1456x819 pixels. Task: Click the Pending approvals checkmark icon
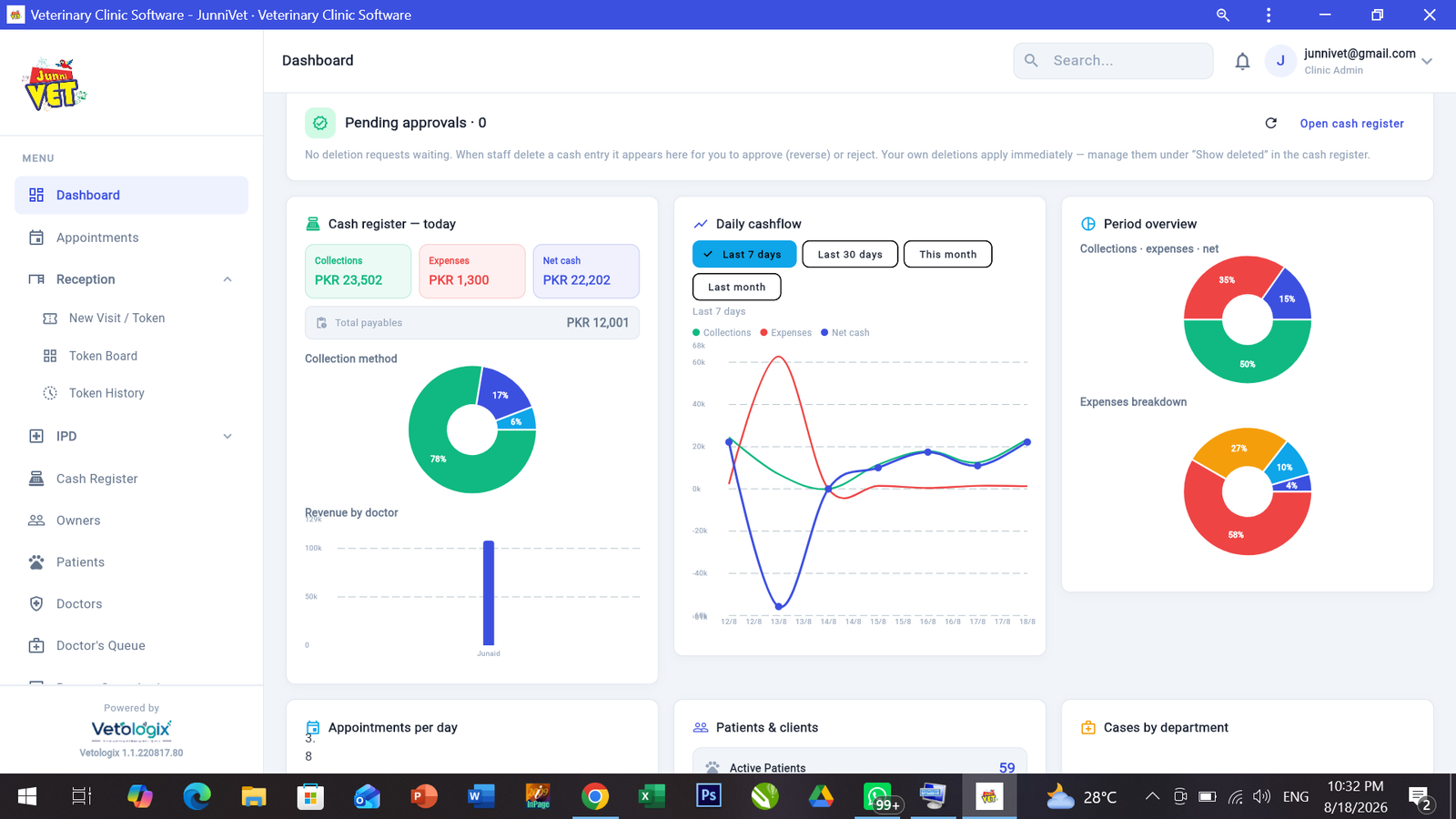(x=320, y=123)
